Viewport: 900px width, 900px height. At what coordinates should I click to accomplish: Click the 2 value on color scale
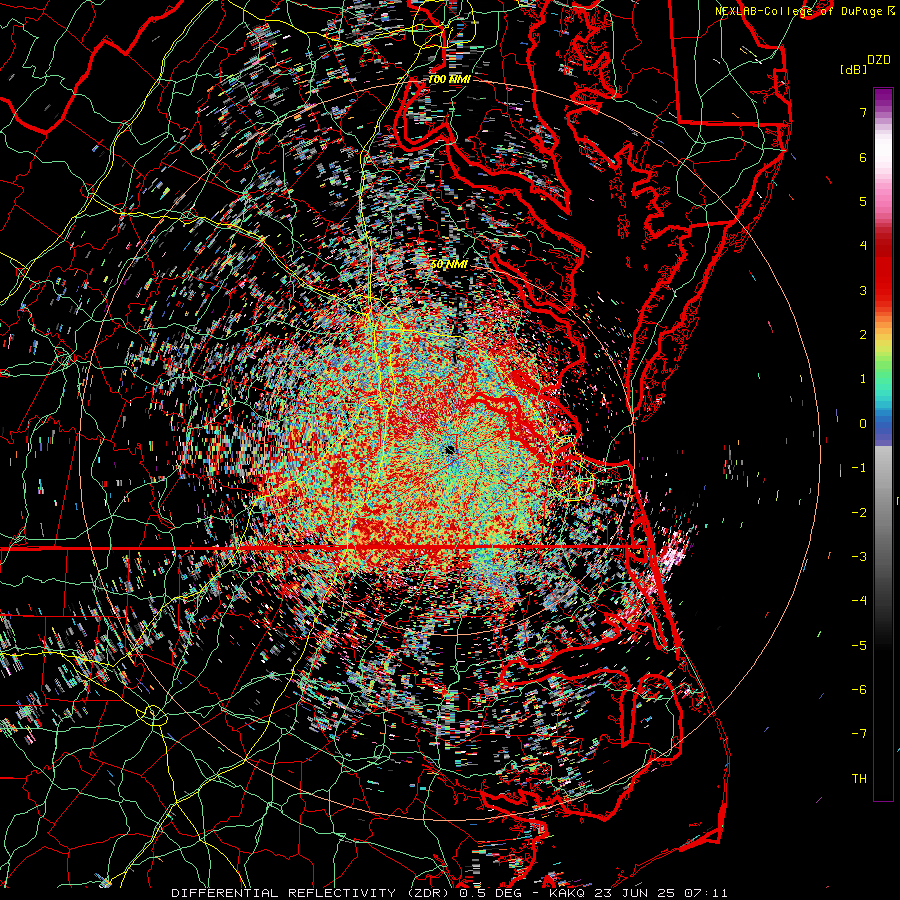click(863, 335)
